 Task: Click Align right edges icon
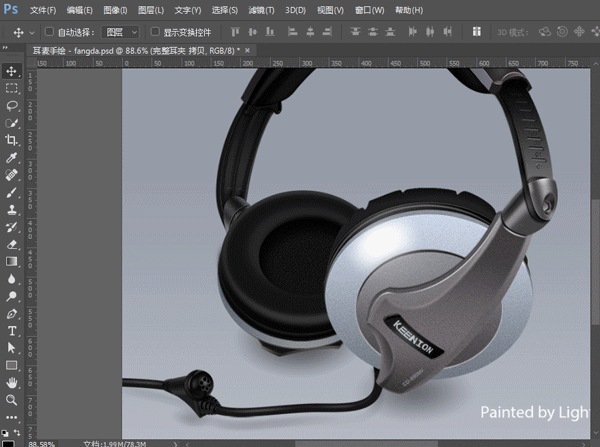click(327, 32)
